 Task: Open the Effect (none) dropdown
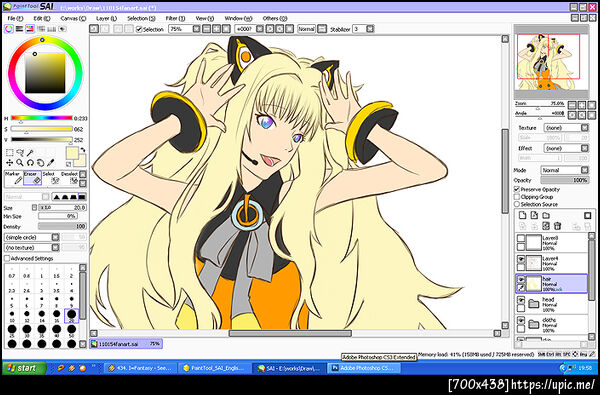click(x=585, y=148)
